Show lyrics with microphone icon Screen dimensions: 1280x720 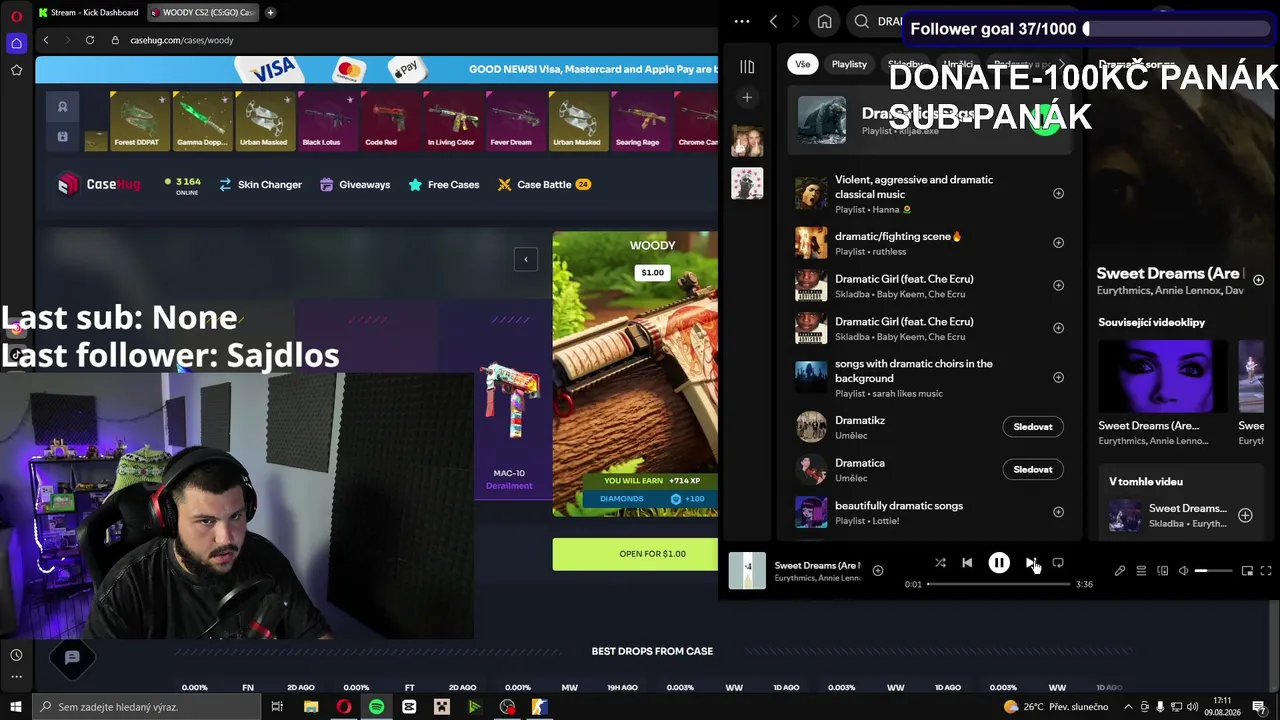(x=1120, y=571)
